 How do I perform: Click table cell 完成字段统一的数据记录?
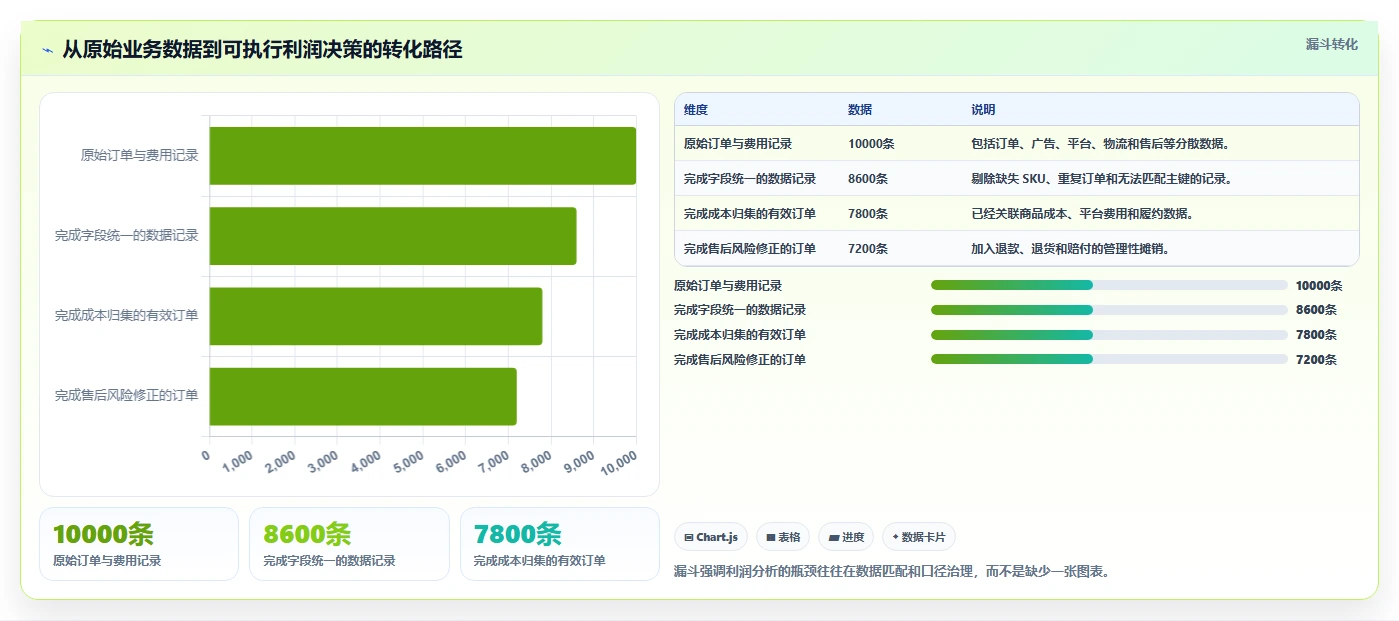pyautogui.click(x=750, y=179)
